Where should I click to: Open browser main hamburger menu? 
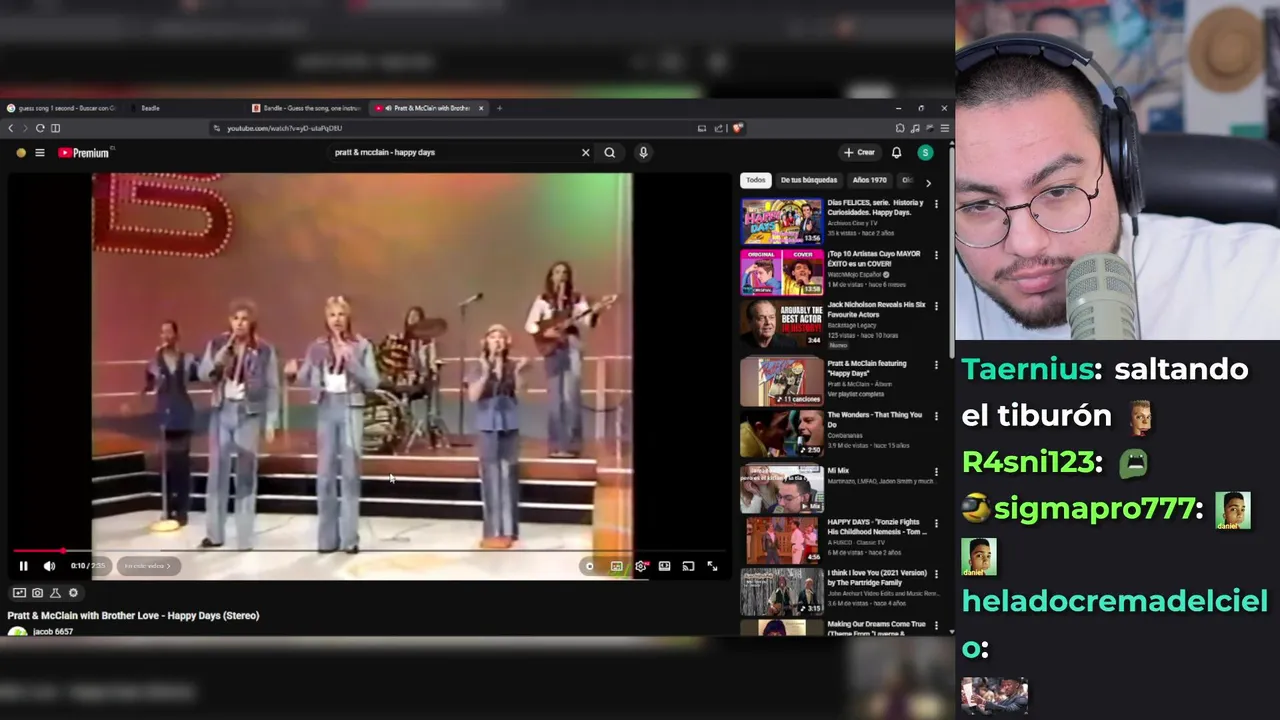point(944,128)
